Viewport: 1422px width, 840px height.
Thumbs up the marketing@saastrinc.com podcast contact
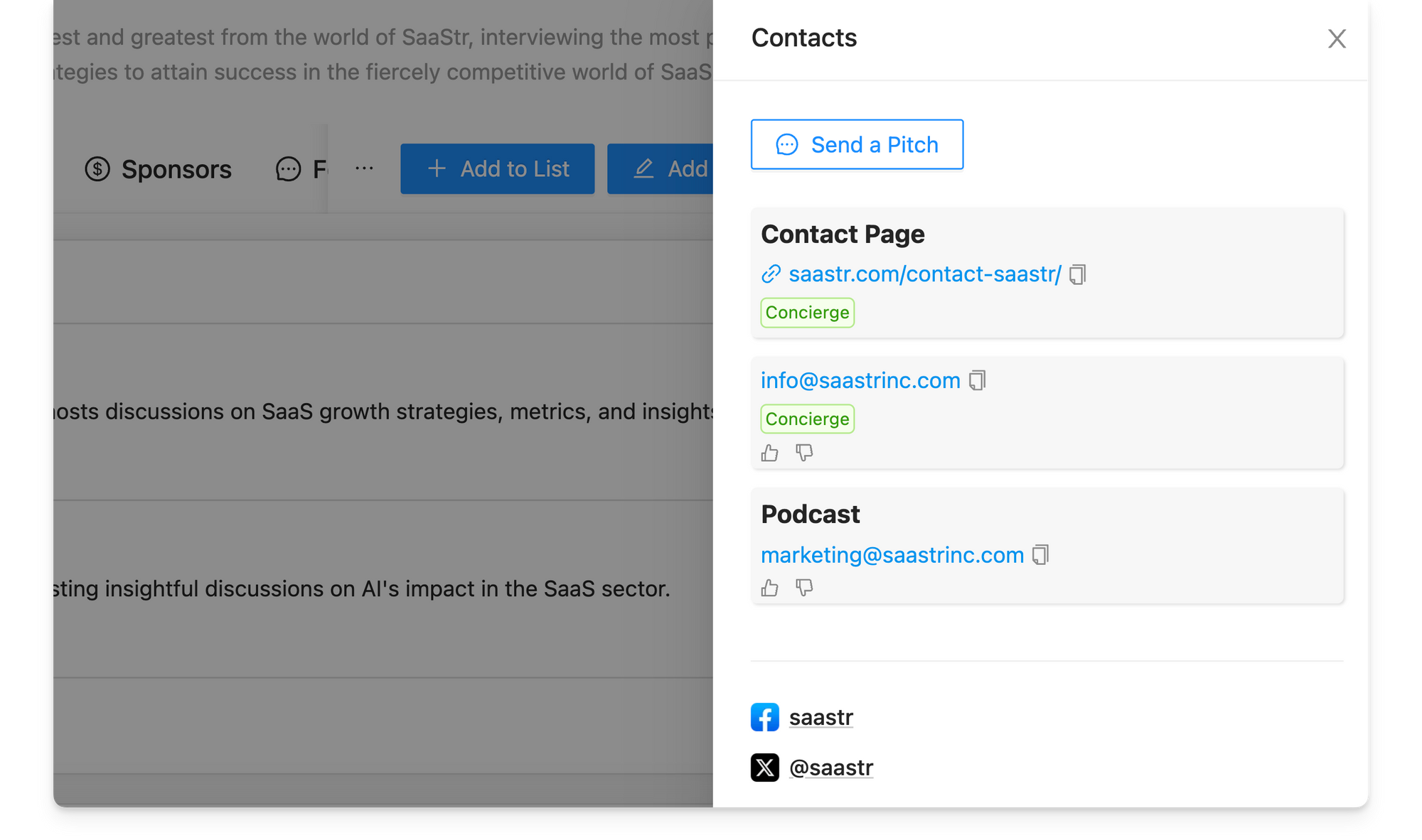point(770,587)
